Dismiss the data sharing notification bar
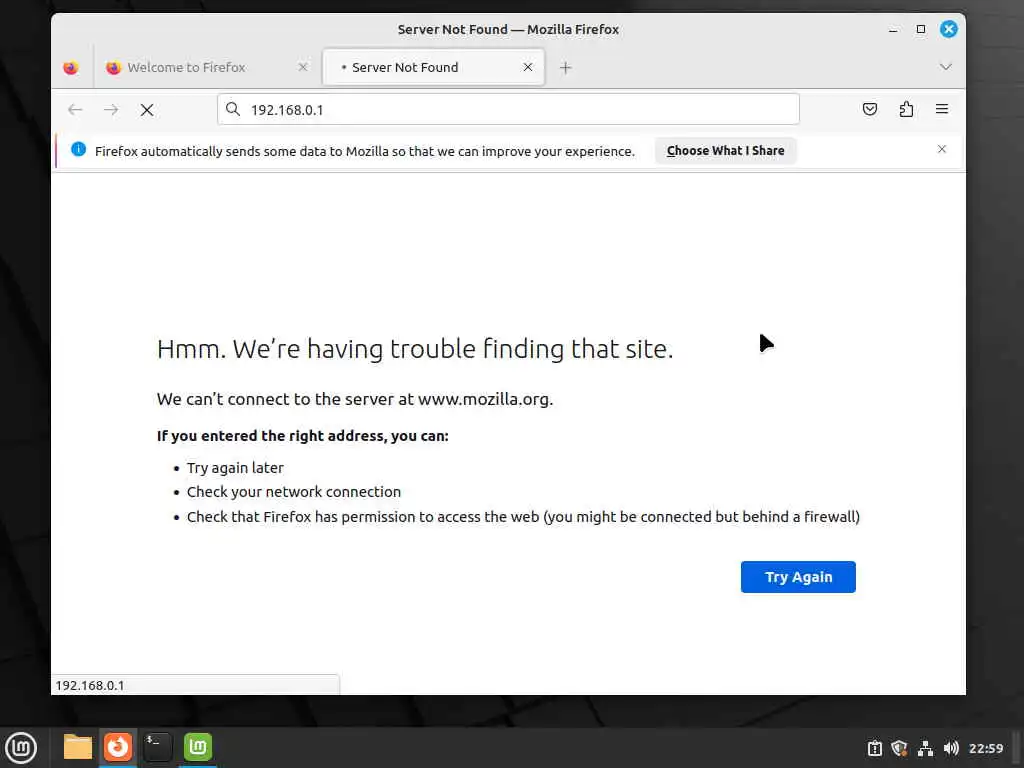This screenshot has height=768, width=1024. tap(942, 149)
